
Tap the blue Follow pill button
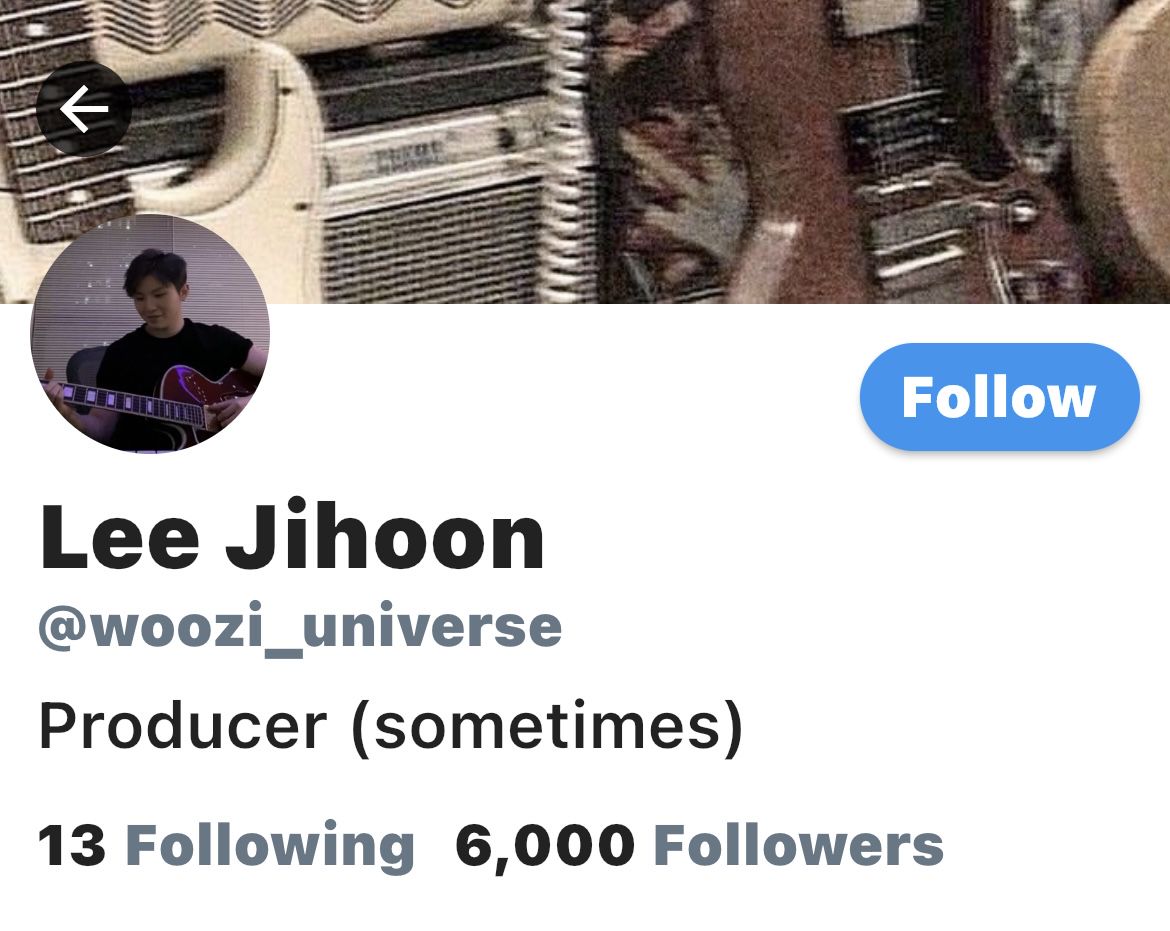point(999,397)
